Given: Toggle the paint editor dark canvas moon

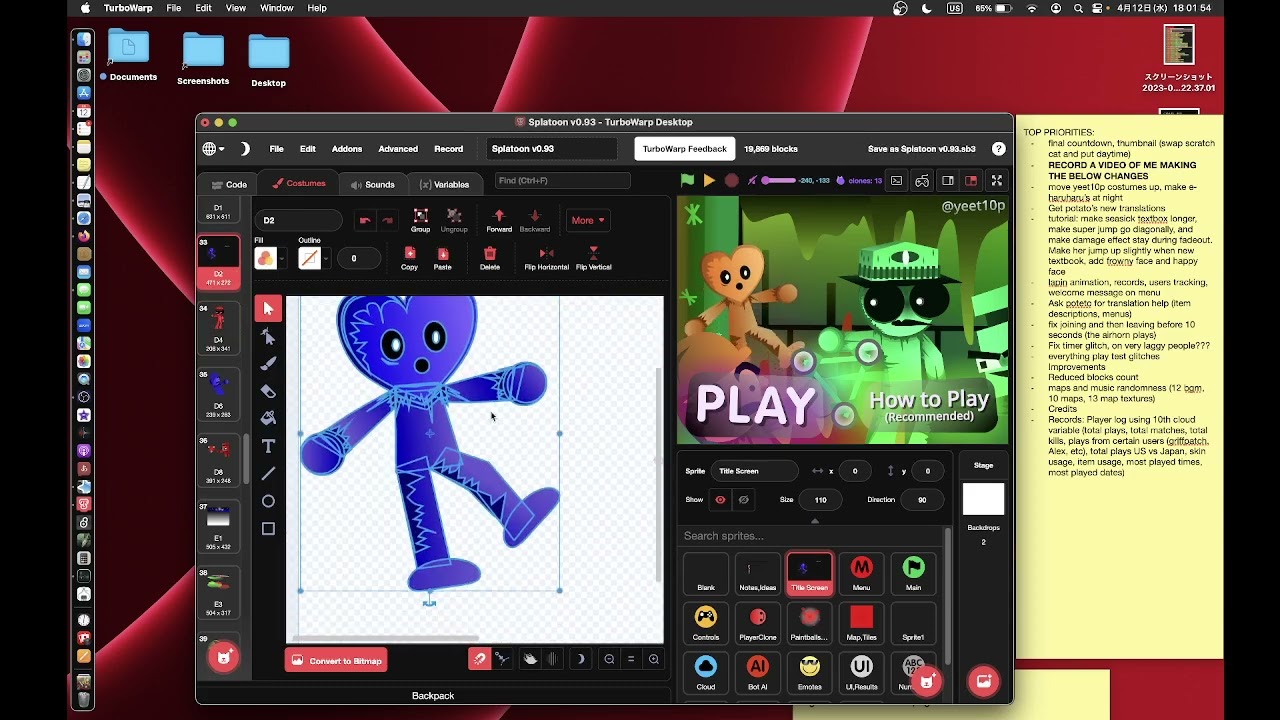Looking at the screenshot, I should coord(580,659).
